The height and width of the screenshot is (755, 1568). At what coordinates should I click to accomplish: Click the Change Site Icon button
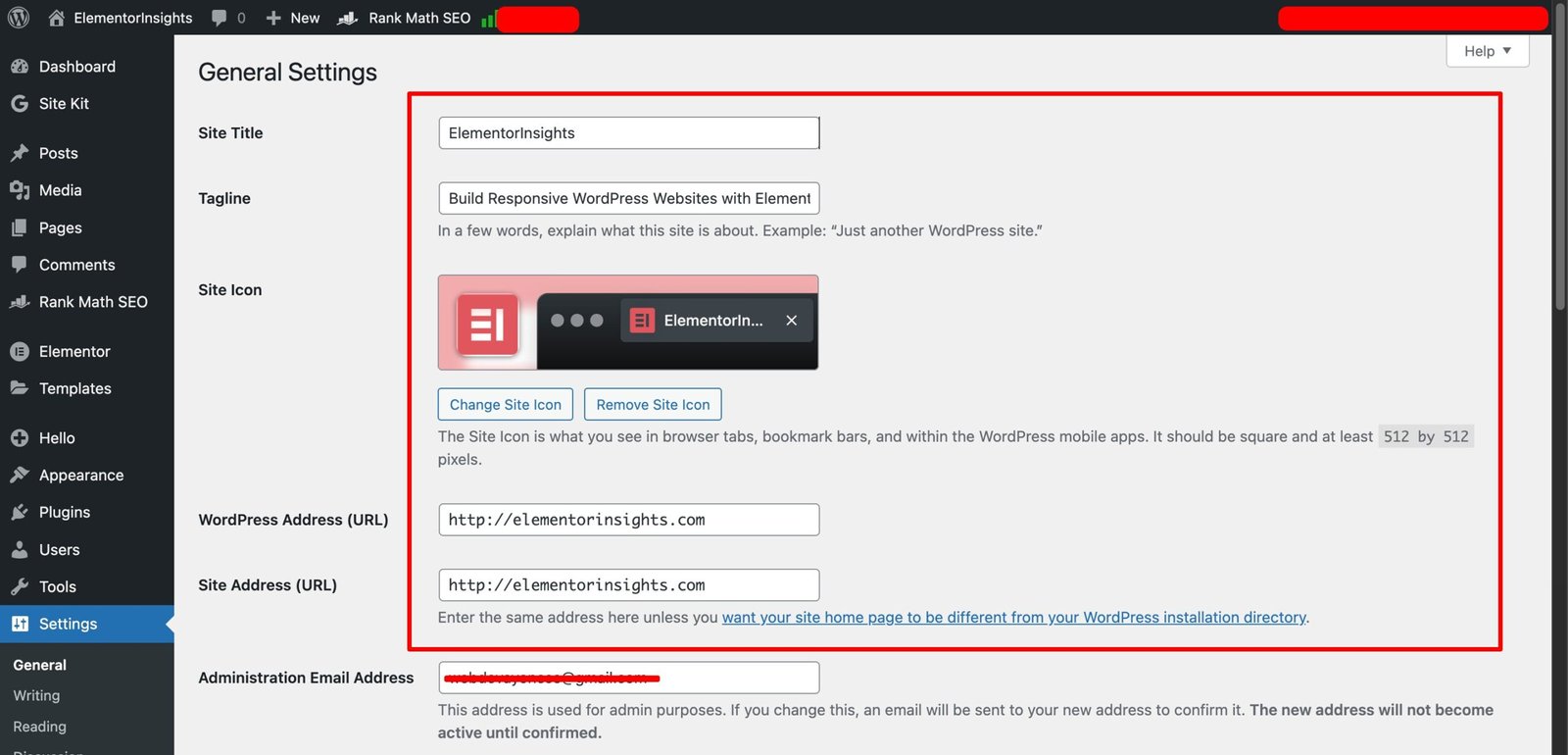tap(505, 405)
